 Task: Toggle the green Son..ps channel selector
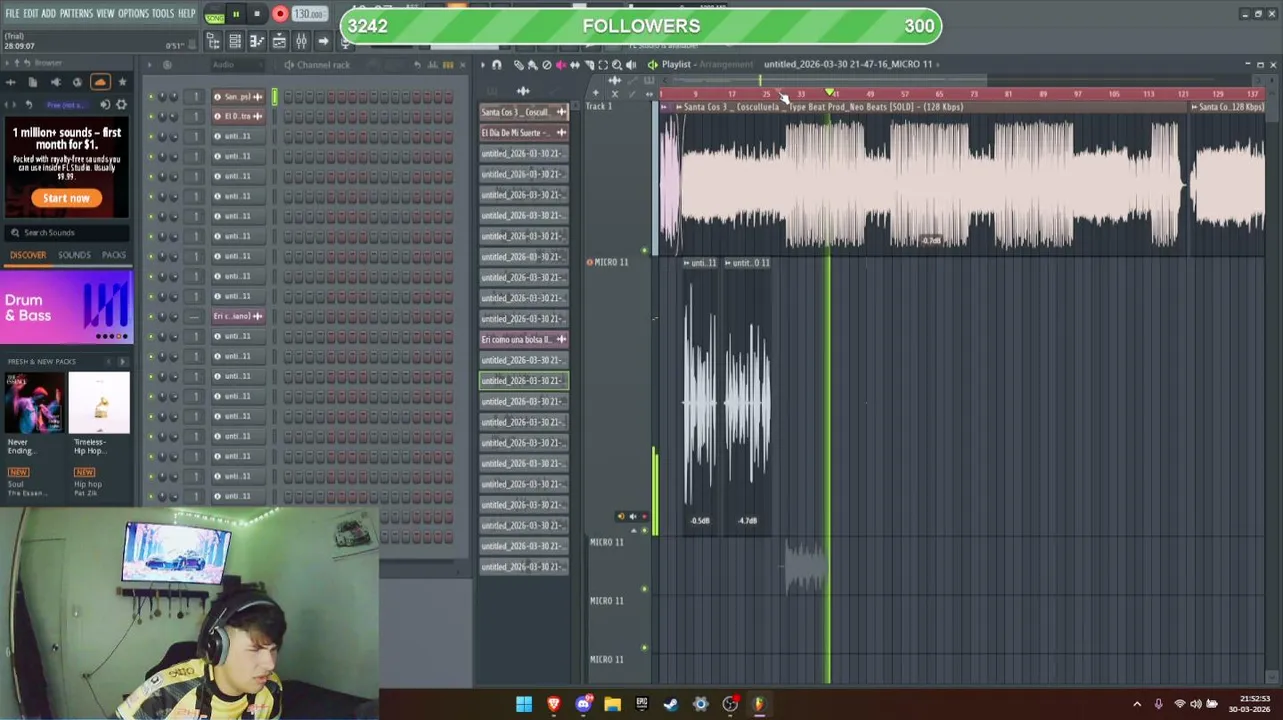pyautogui.click(x=275, y=97)
